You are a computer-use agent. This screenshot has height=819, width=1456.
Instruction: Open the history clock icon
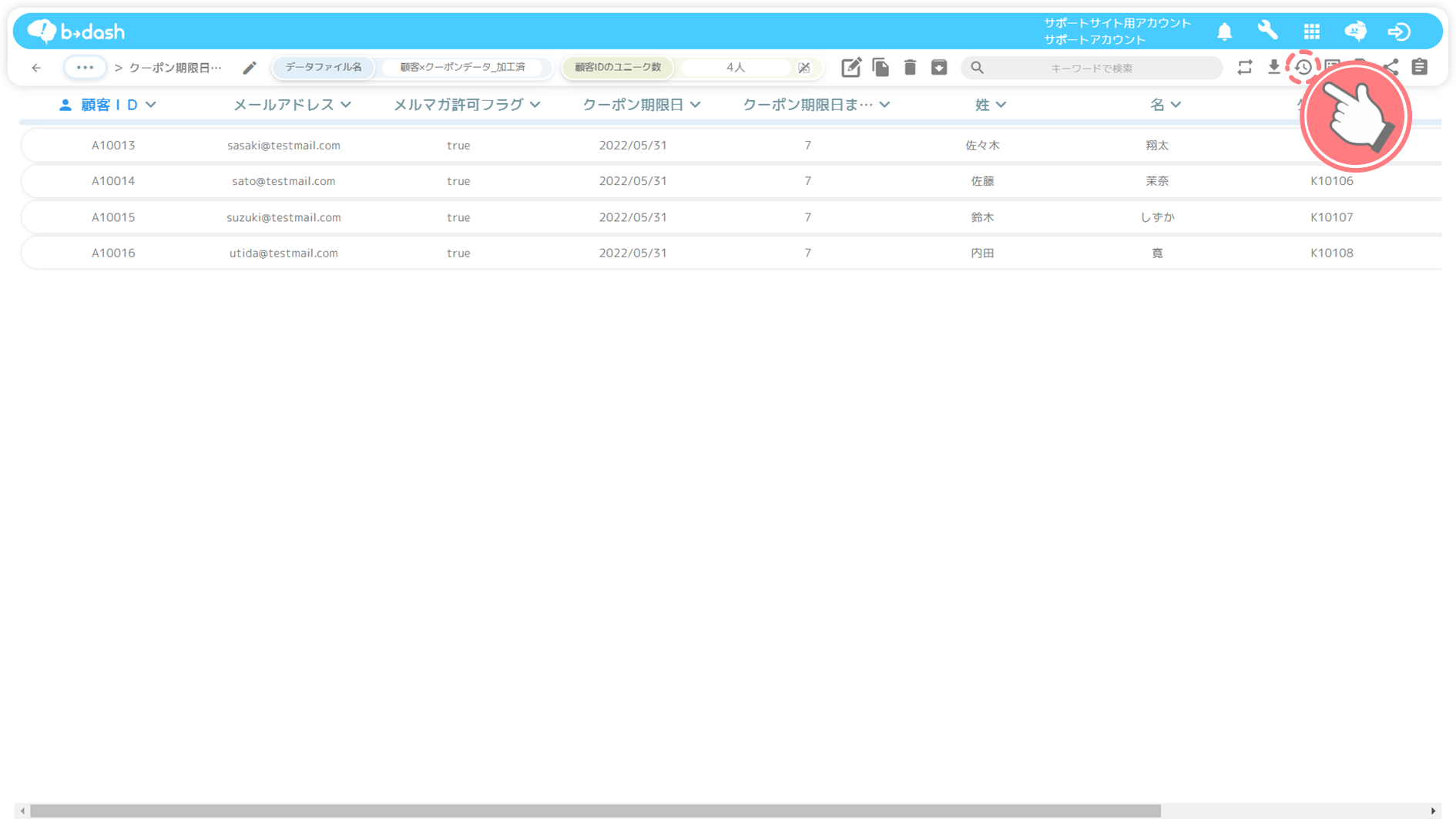pos(1303,68)
